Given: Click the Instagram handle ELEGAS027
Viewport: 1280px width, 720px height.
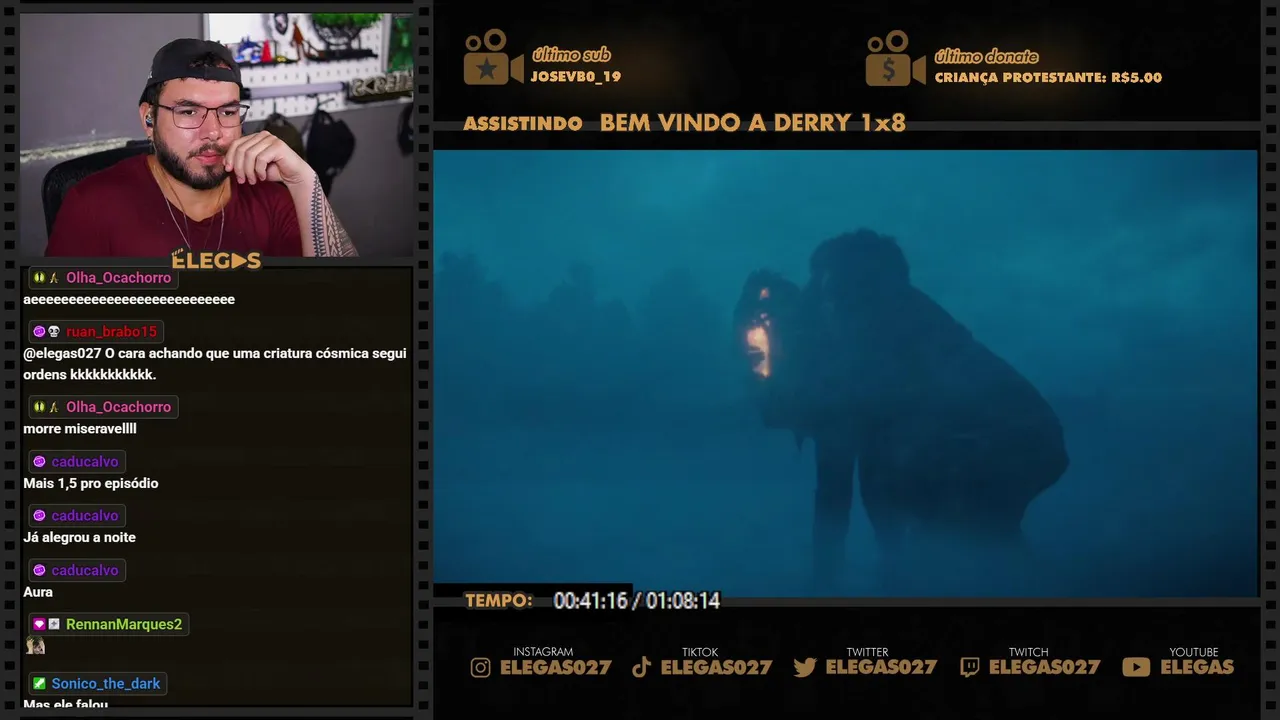Looking at the screenshot, I should pos(556,668).
